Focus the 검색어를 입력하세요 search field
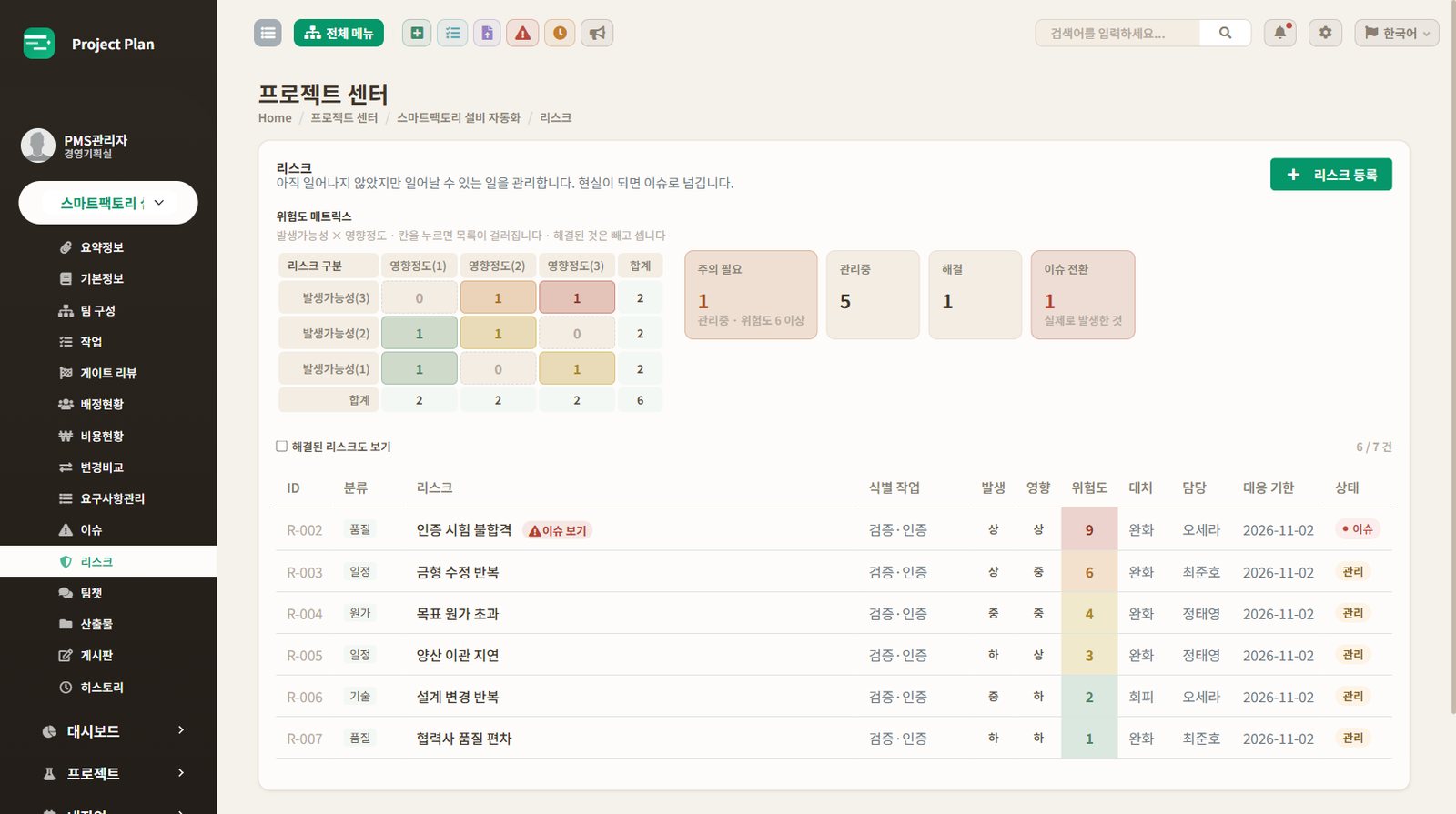 [1117, 33]
